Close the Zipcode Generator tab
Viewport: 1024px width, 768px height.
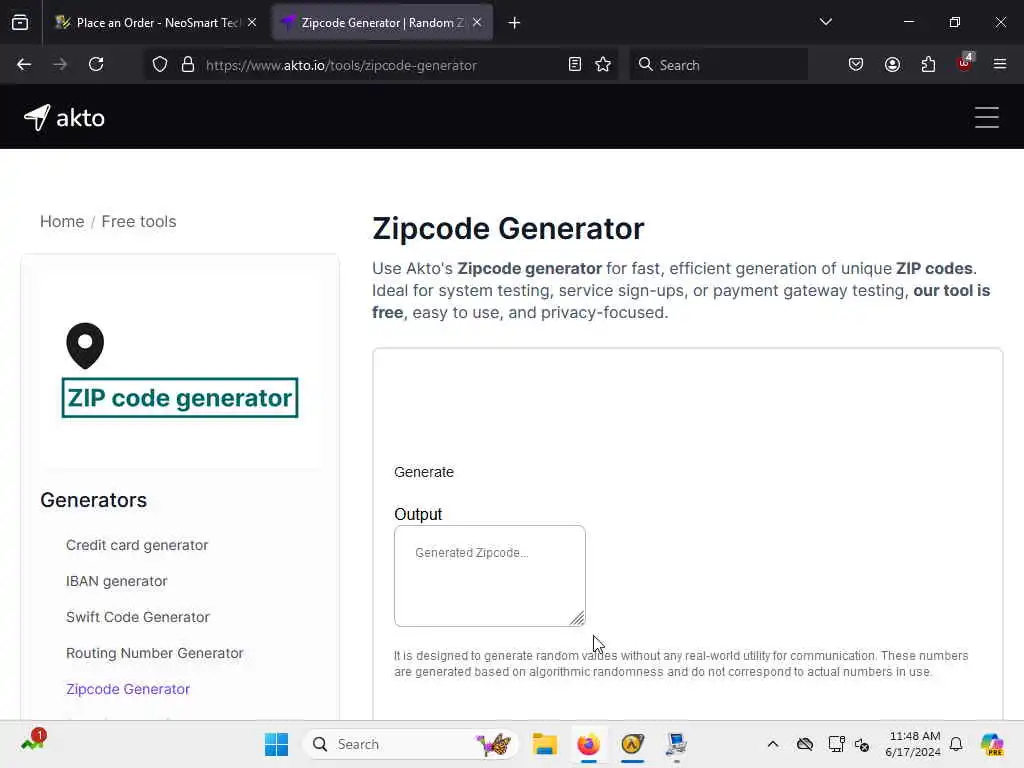click(x=477, y=23)
